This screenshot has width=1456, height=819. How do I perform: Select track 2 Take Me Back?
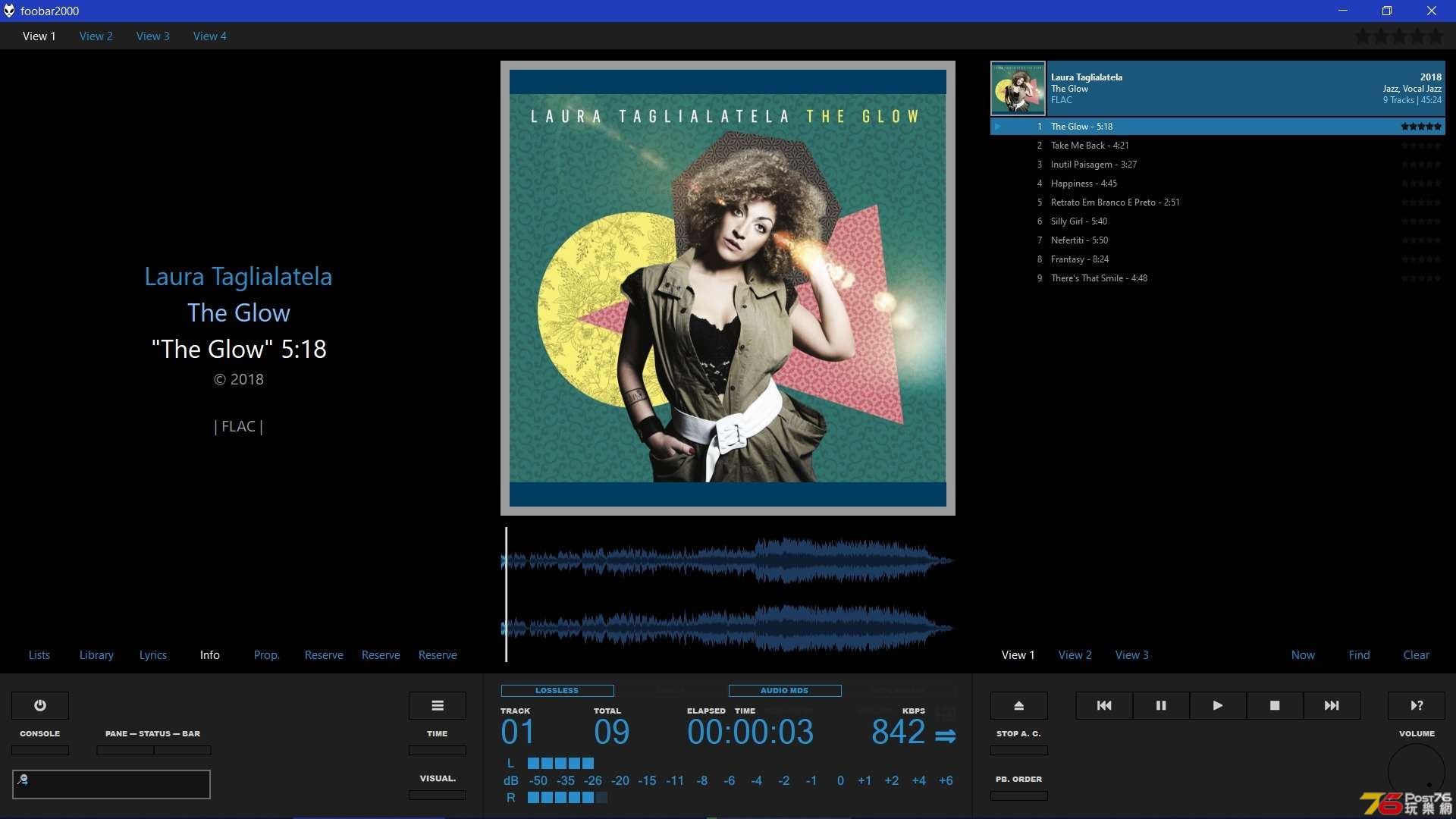1218,146
